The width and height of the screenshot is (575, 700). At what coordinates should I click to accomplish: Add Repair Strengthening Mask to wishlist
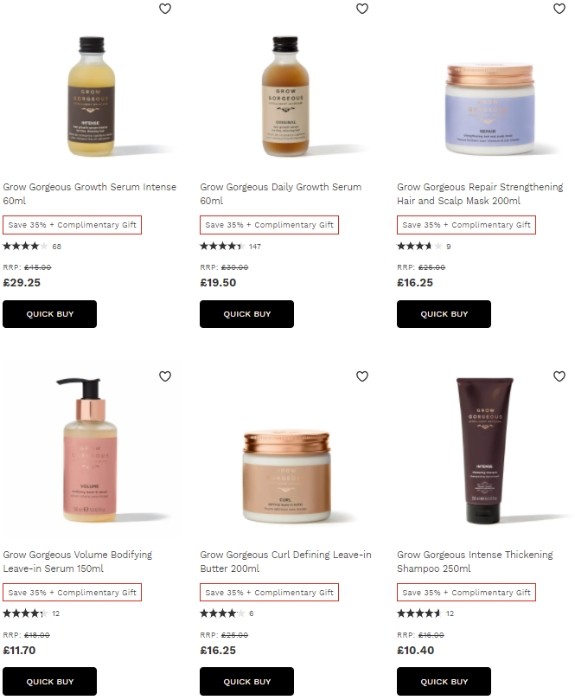click(559, 8)
